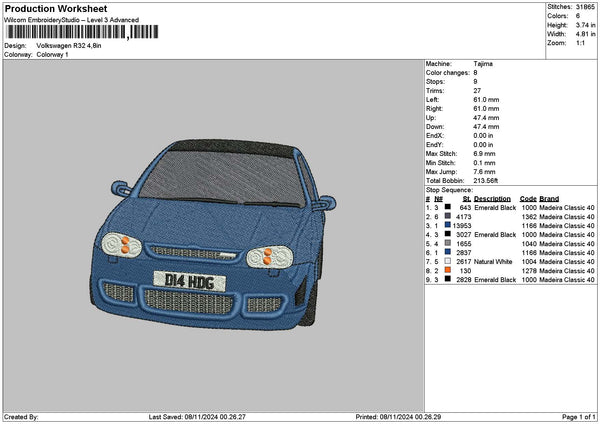This screenshot has width=600, height=424.
Task: Click the black swatch in the 3027-stitch row
Action: [x=447, y=234]
